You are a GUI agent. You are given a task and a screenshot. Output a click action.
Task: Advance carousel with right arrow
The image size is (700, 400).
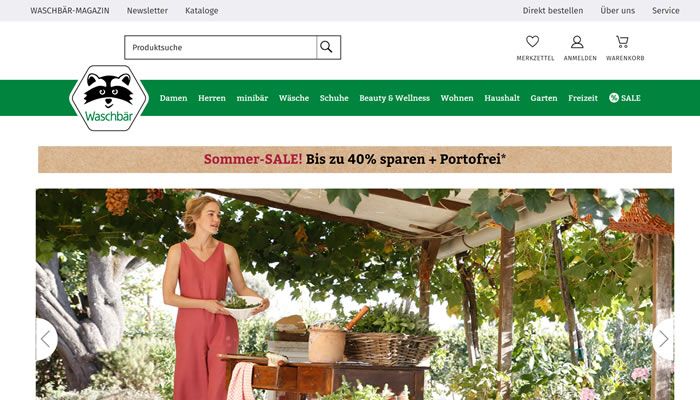tap(663, 339)
